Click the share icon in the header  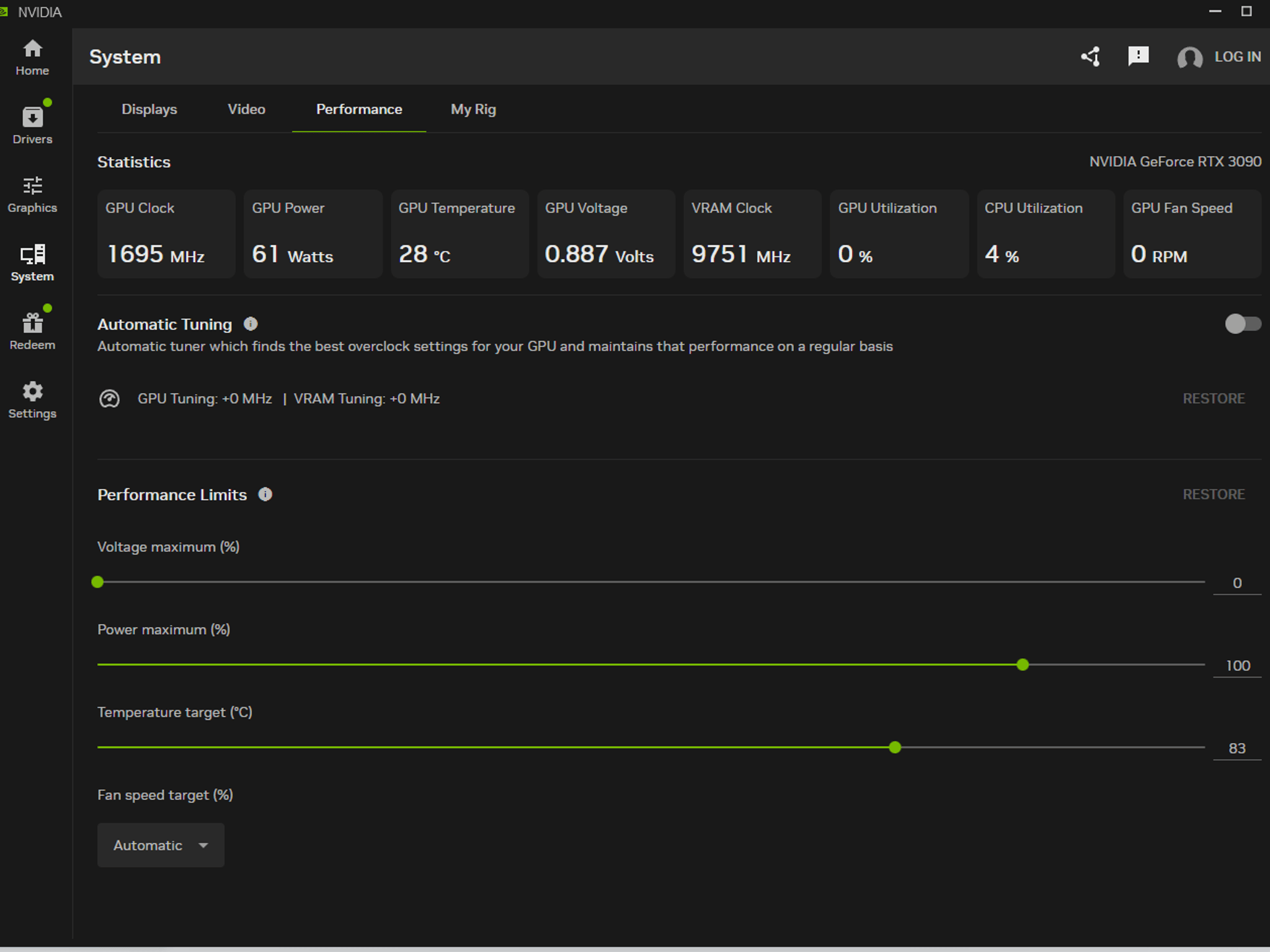(1090, 56)
